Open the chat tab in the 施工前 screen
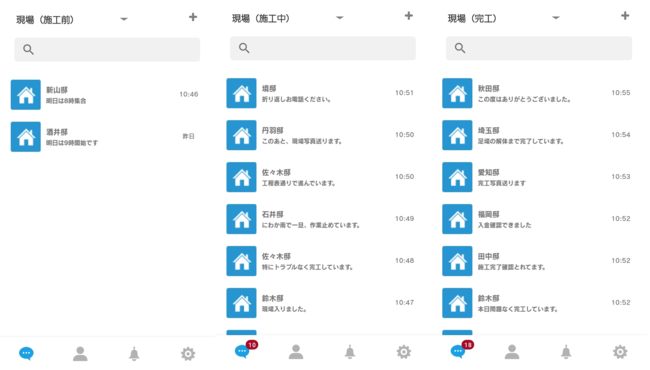Screen dimensions: 650x370 [x=26, y=353]
